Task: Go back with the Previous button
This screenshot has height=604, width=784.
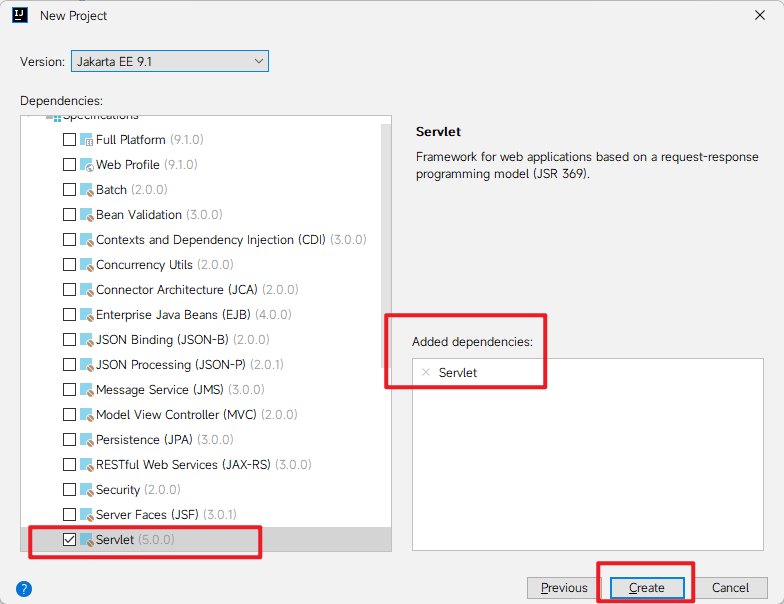Action: point(563,588)
